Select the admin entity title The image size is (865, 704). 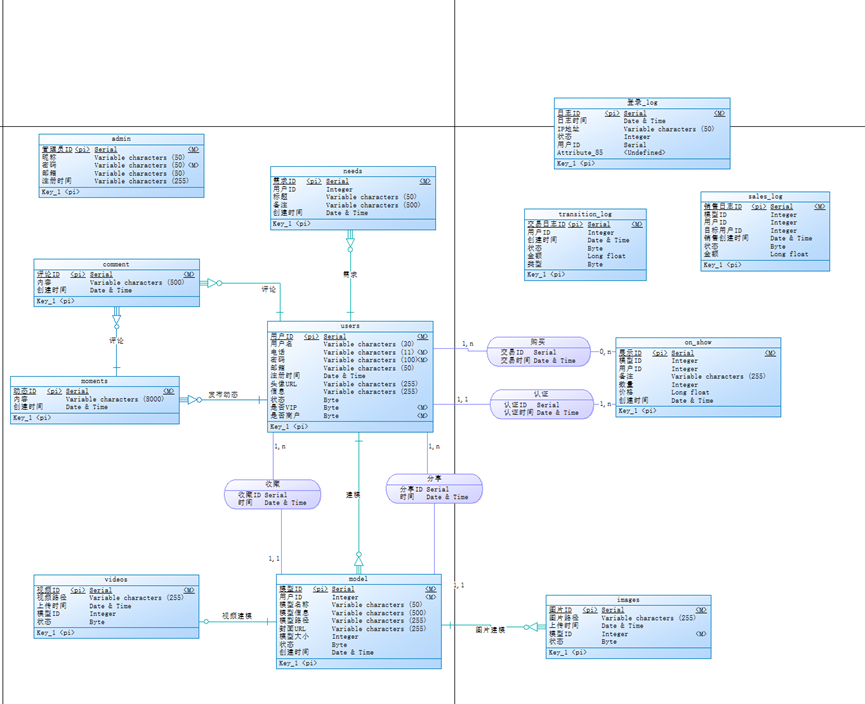[121, 139]
